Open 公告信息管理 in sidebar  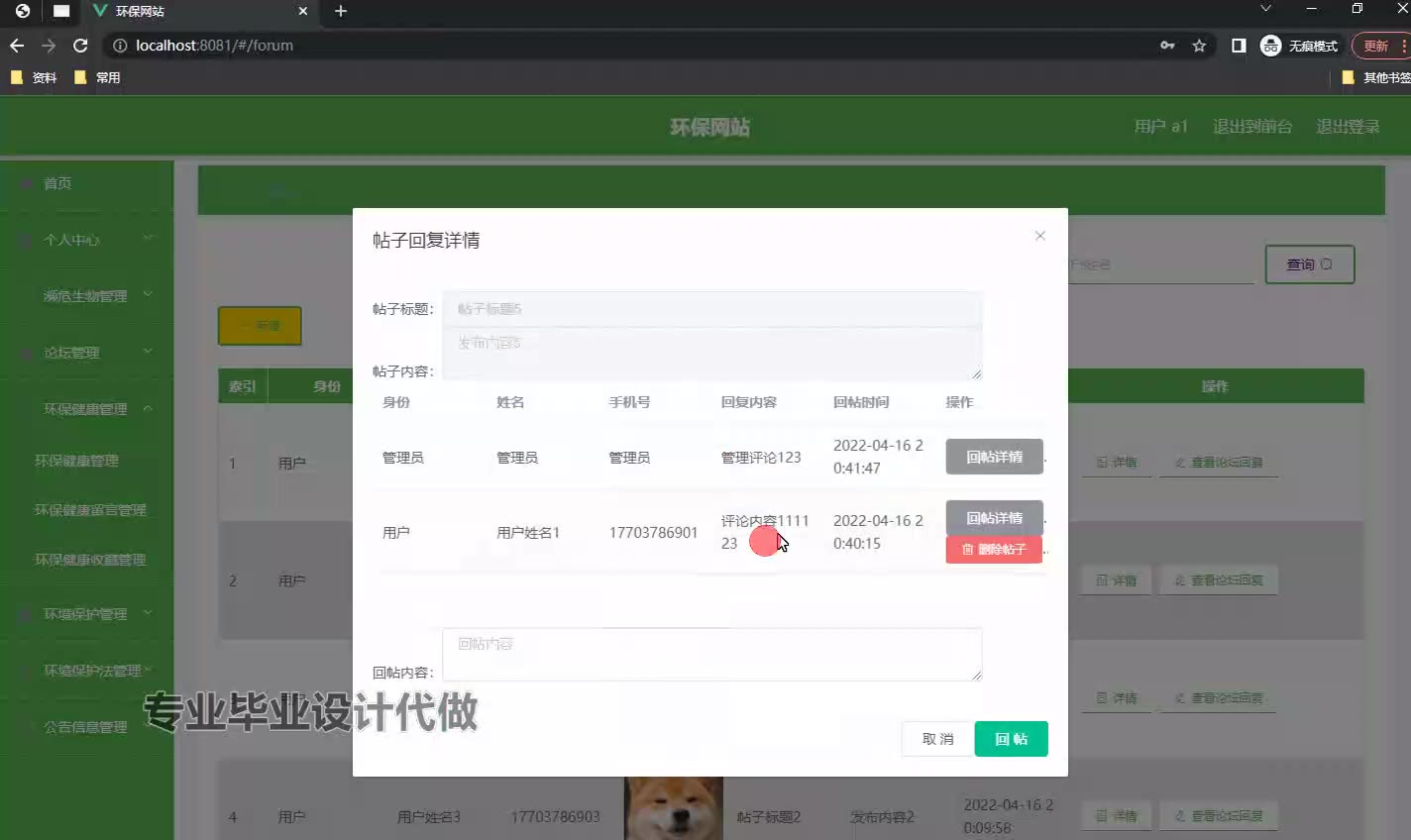pos(87,727)
